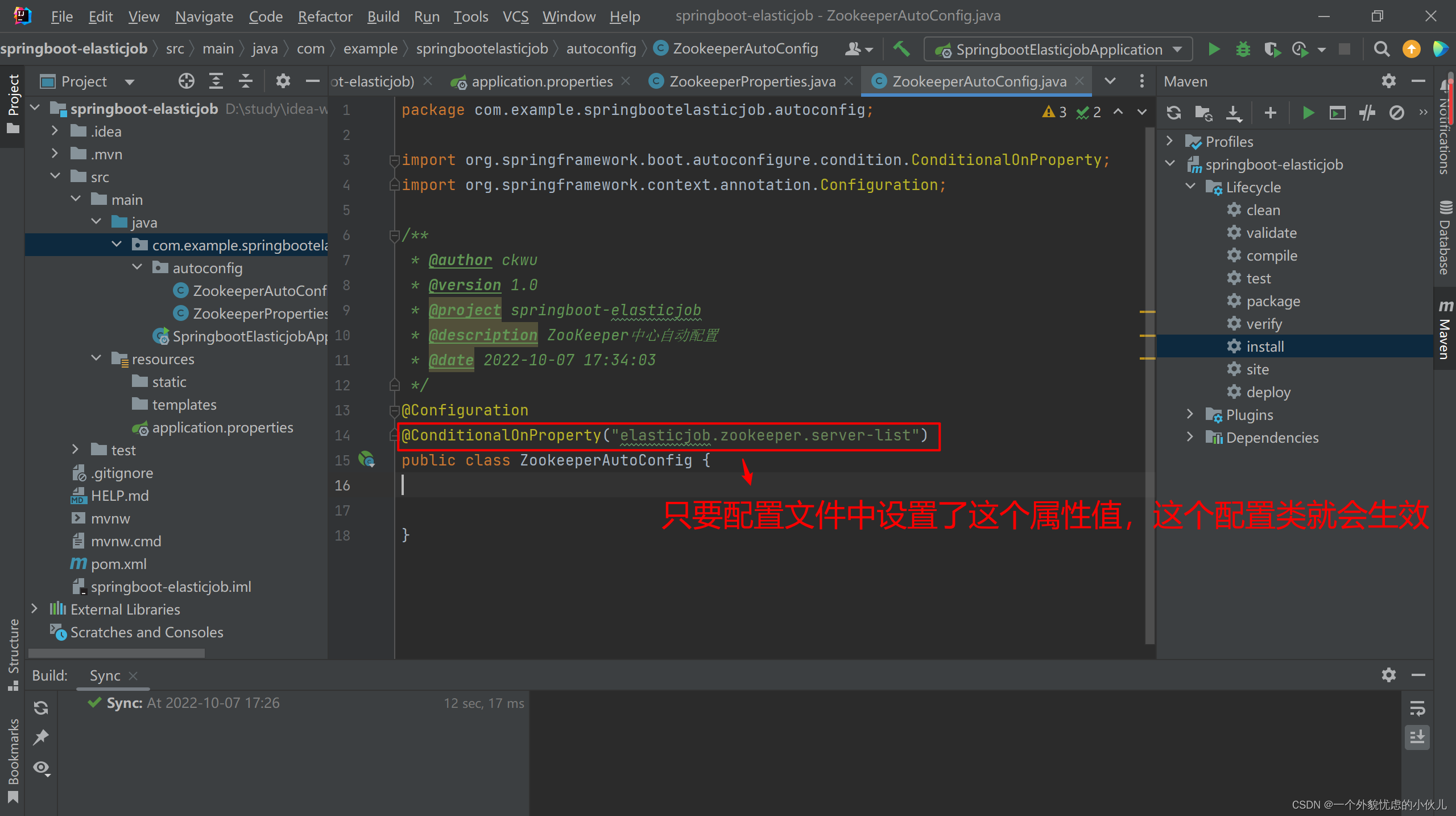Open the VCS menu
Viewport: 1456px width, 816px height.
[x=515, y=17]
